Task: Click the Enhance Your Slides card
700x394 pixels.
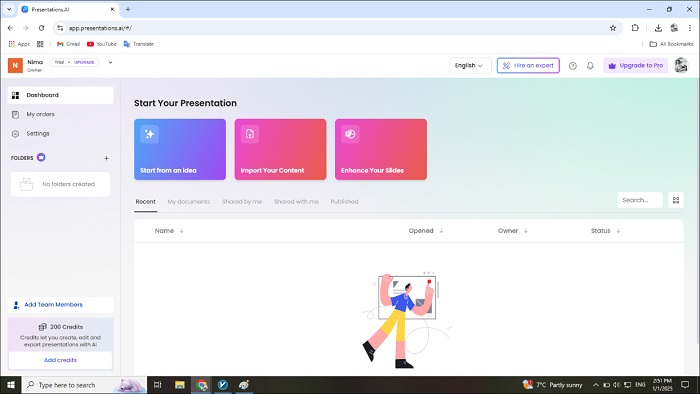Action: (381, 149)
